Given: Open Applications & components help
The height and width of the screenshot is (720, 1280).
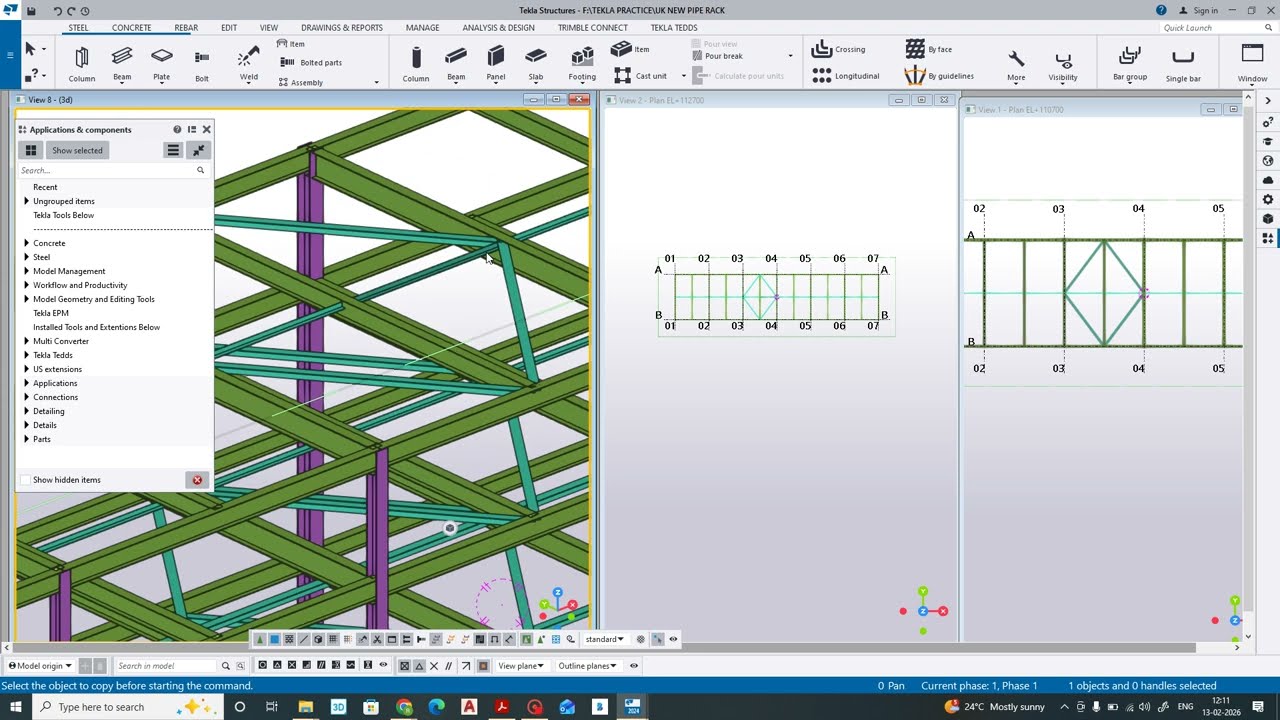Looking at the screenshot, I should (177, 129).
